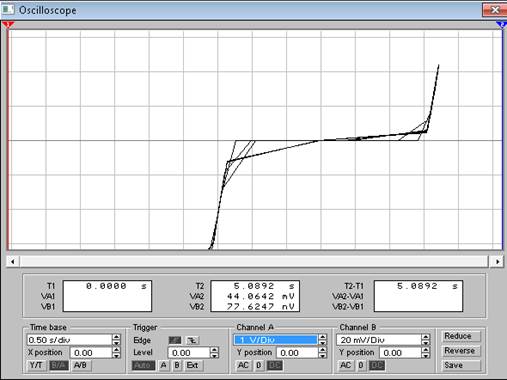Screen dimensions: 507x380
Task: Click the Channel B 20 mV/Div field
Action: (379, 340)
